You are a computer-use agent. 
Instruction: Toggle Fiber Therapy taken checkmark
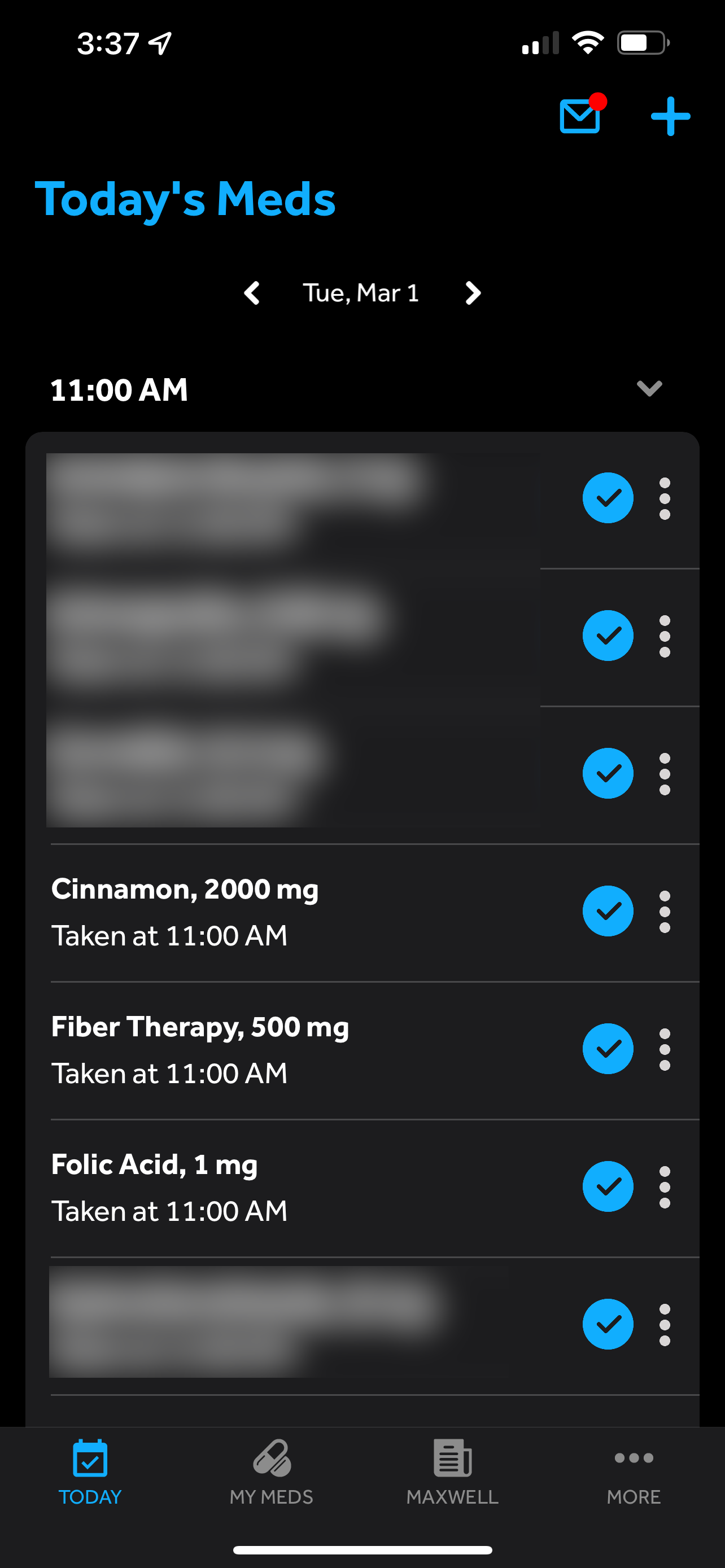(608, 1049)
